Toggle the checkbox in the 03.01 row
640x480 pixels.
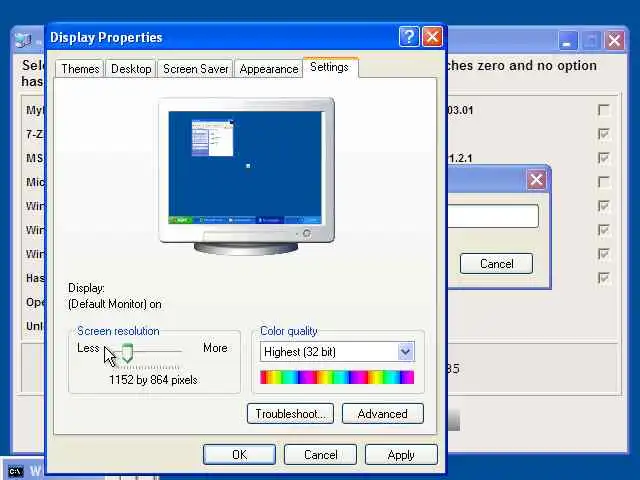pos(604,110)
